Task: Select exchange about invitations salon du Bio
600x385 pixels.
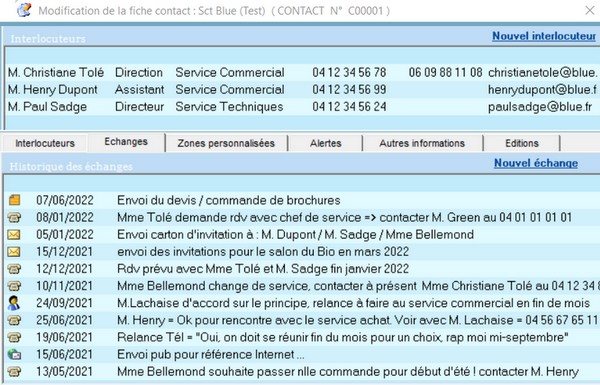Action: point(263,251)
